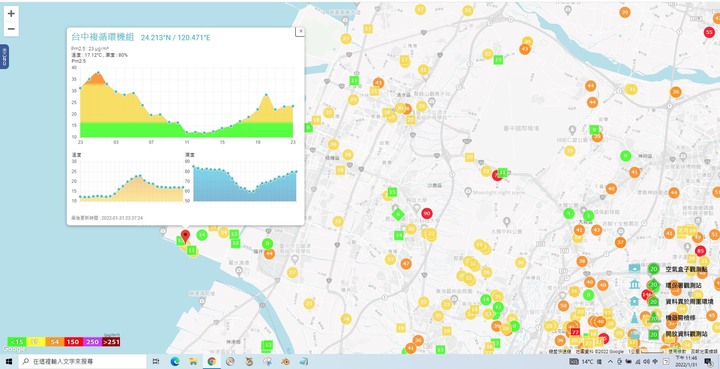Open File Explorer from the taskbar

coord(193,362)
